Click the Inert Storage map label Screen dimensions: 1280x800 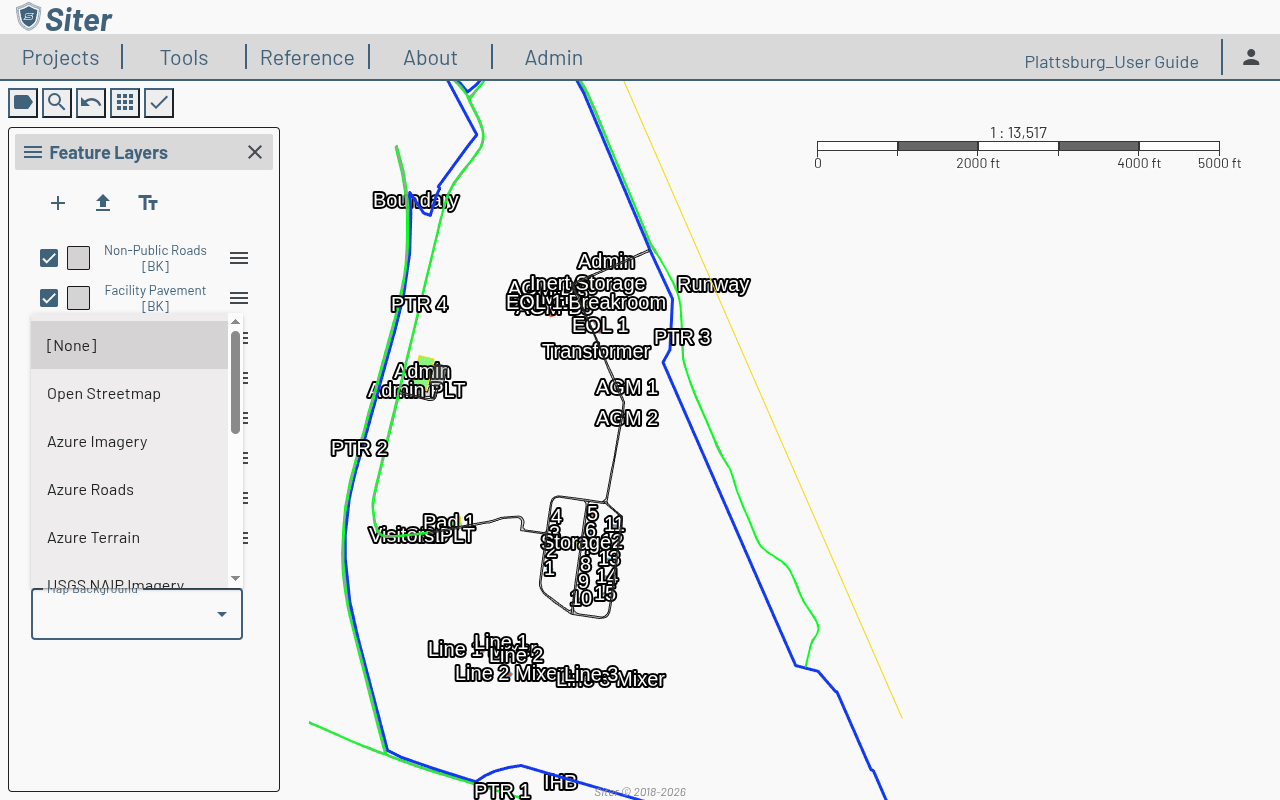(x=587, y=283)
